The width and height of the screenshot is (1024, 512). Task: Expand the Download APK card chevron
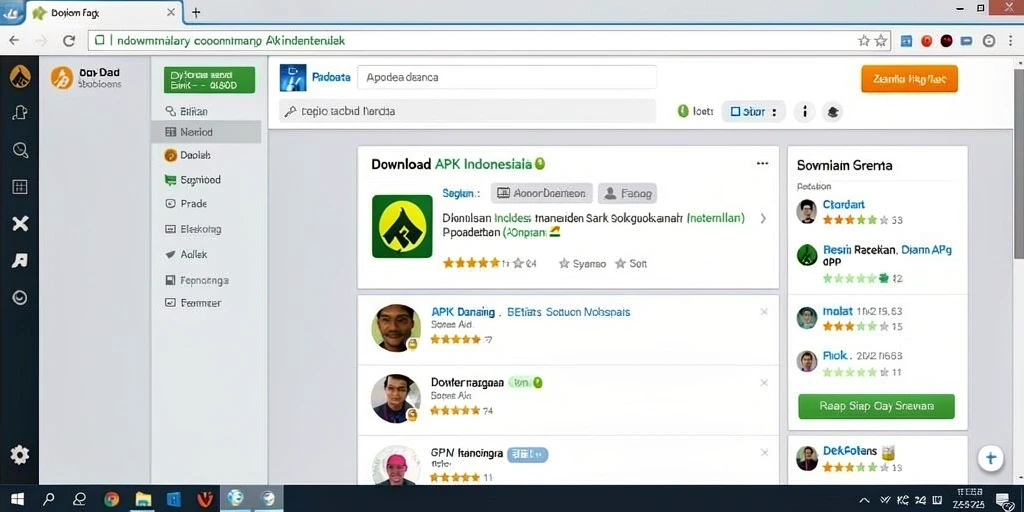click(x=763, y=219)
